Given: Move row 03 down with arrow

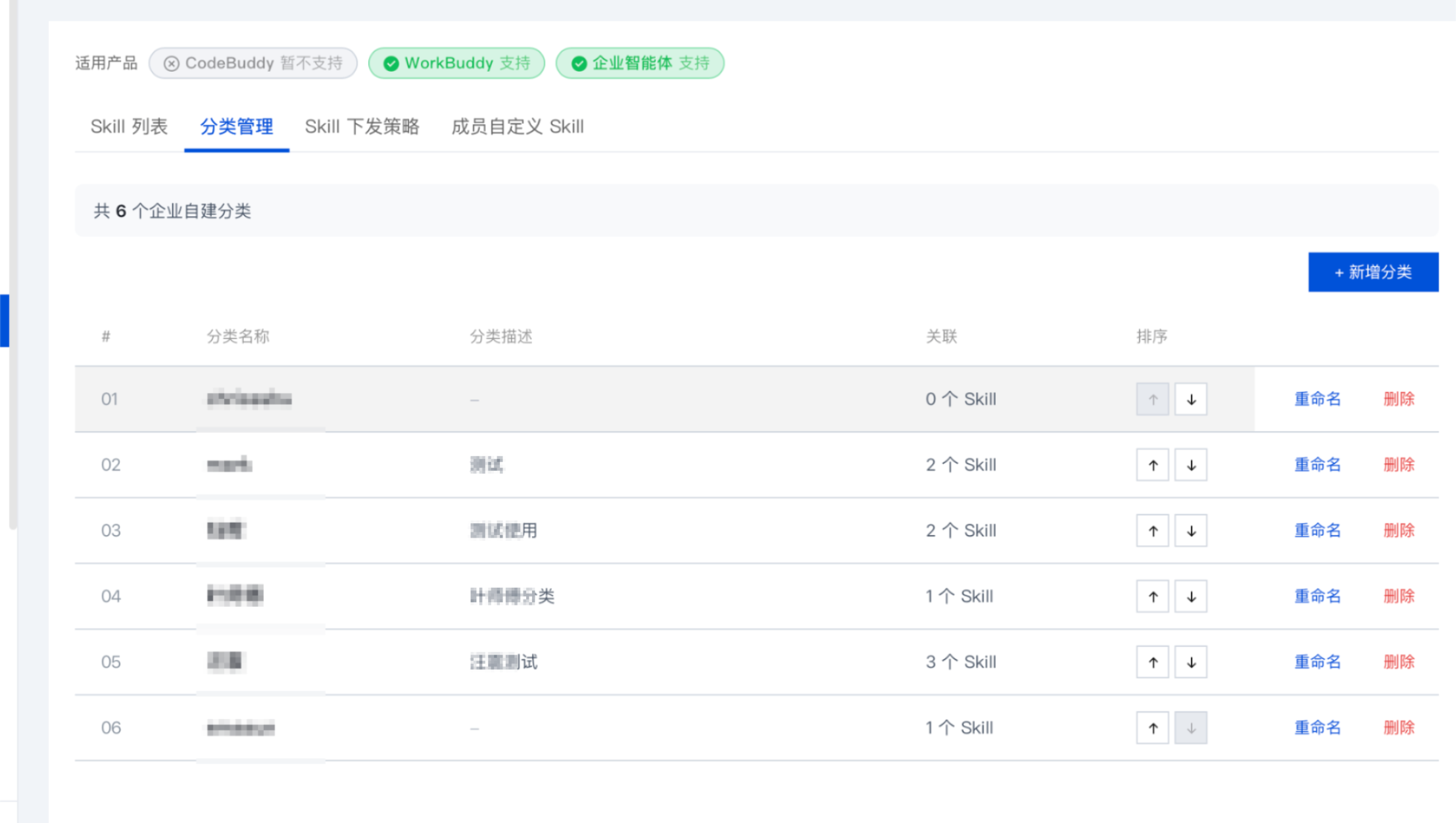Looking at the screenshot, I should pyautogui.click(x=1191, y=530).
